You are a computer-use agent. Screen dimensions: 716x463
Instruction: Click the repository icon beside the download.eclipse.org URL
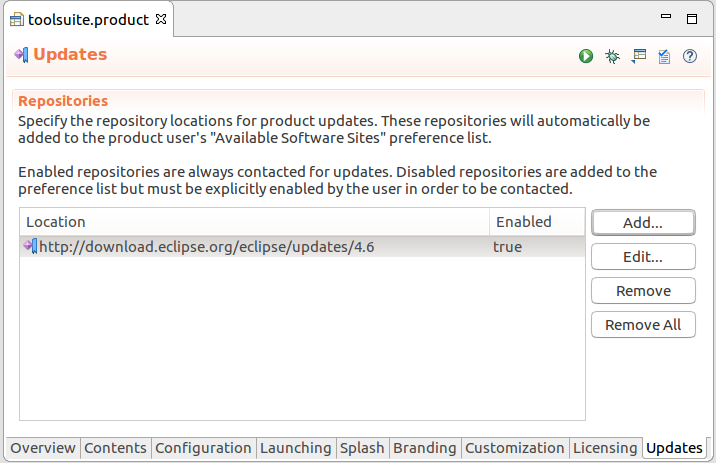[x=31, y=247]
